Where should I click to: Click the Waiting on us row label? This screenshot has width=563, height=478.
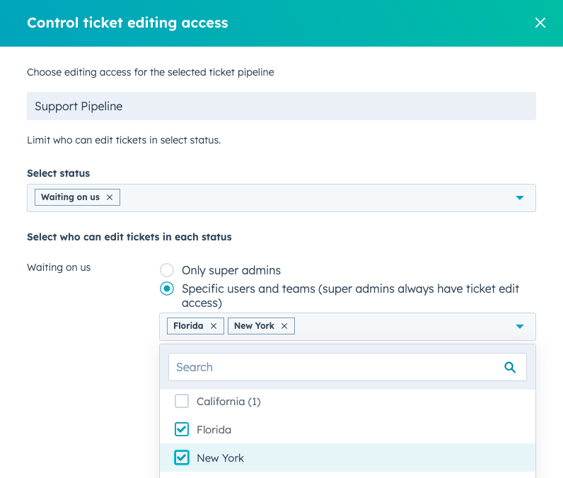tap(59, 268)
